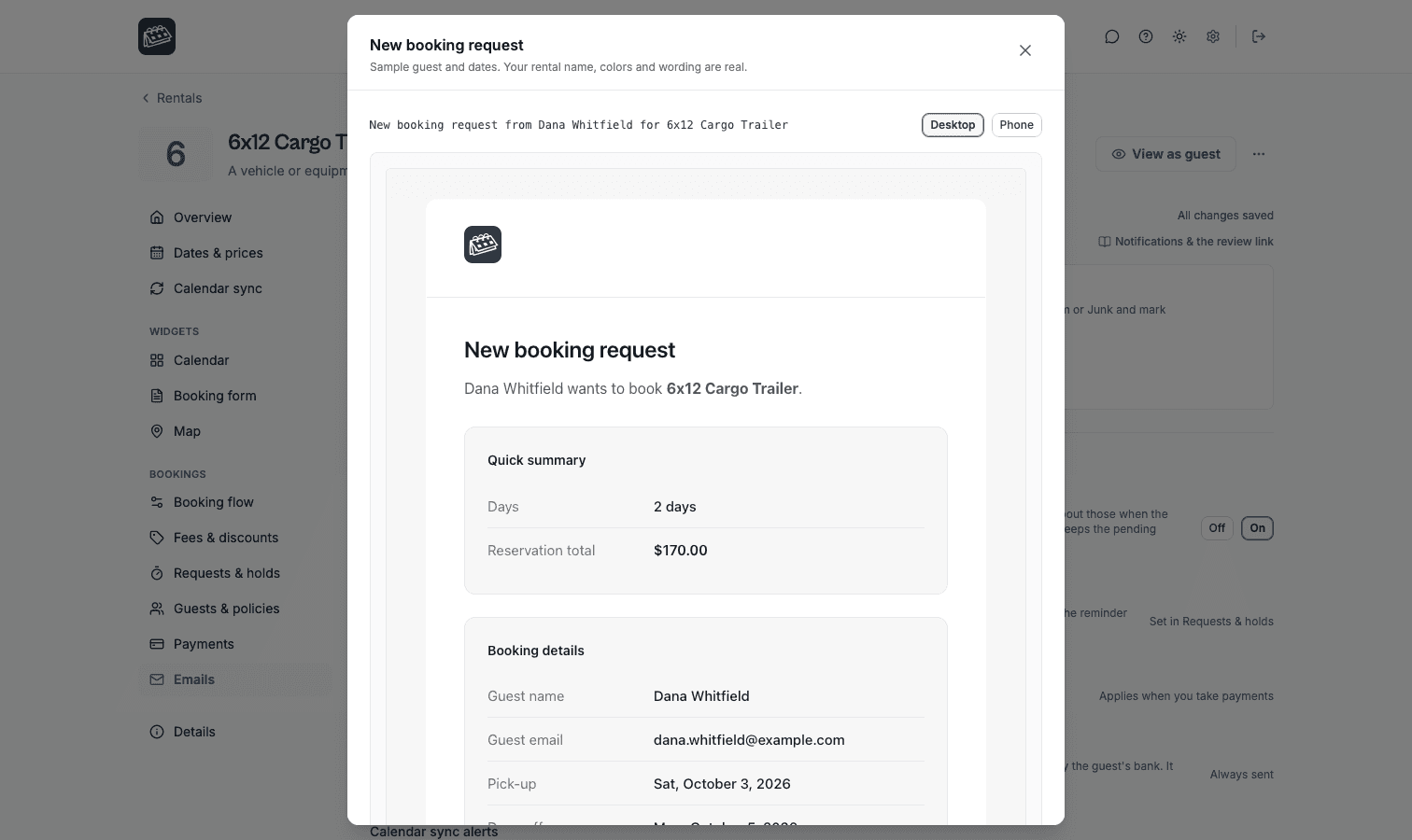This screenshot has width=1412, height=840.
Task: Go back to Rentals
Action: pyautogui.click(x=172, y=98)
